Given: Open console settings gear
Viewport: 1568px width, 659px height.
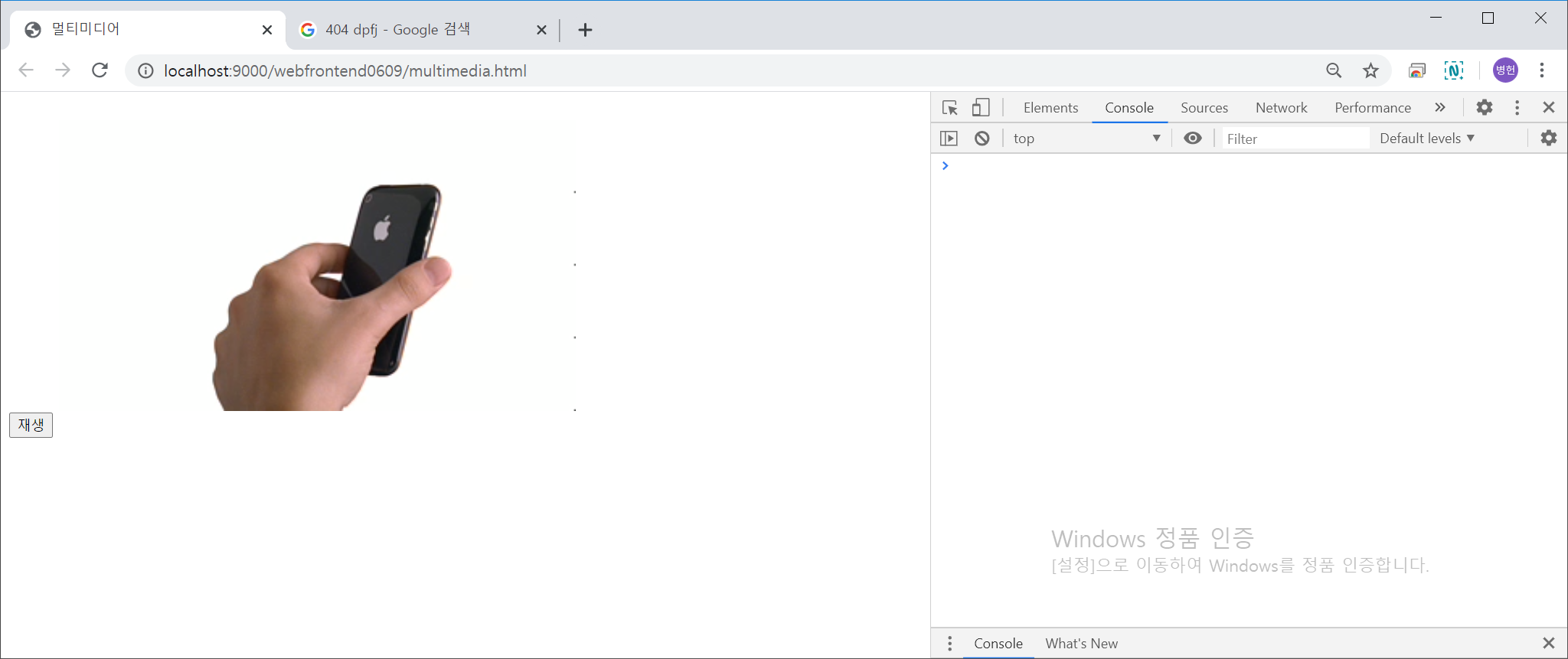Looking at the screenshot, I should 1549,138.
